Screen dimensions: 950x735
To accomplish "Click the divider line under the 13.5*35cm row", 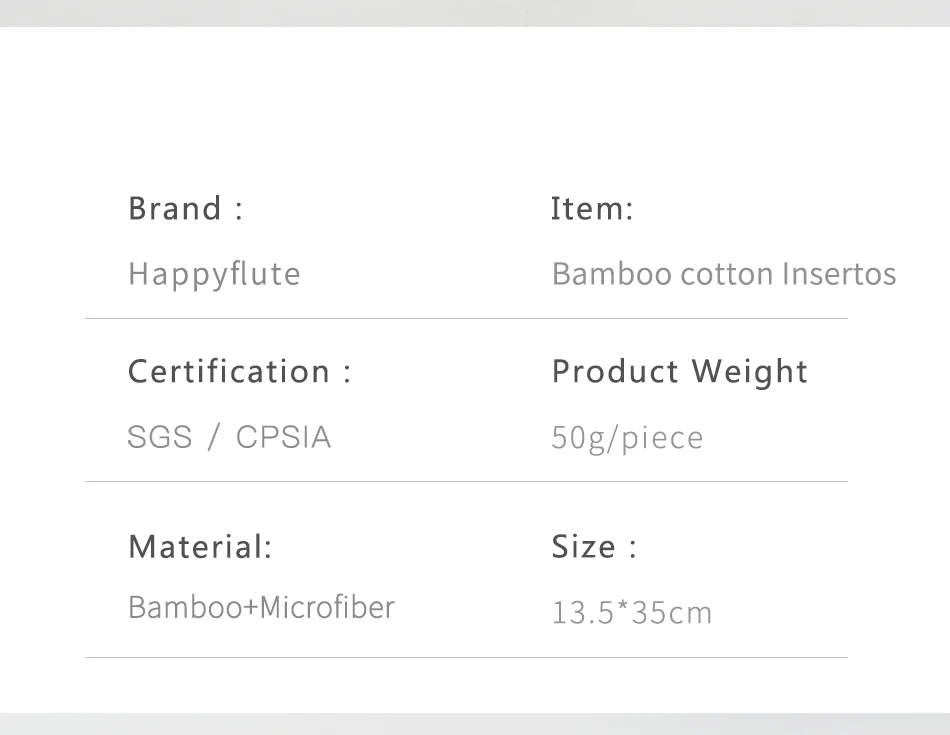I will [466, 658].
